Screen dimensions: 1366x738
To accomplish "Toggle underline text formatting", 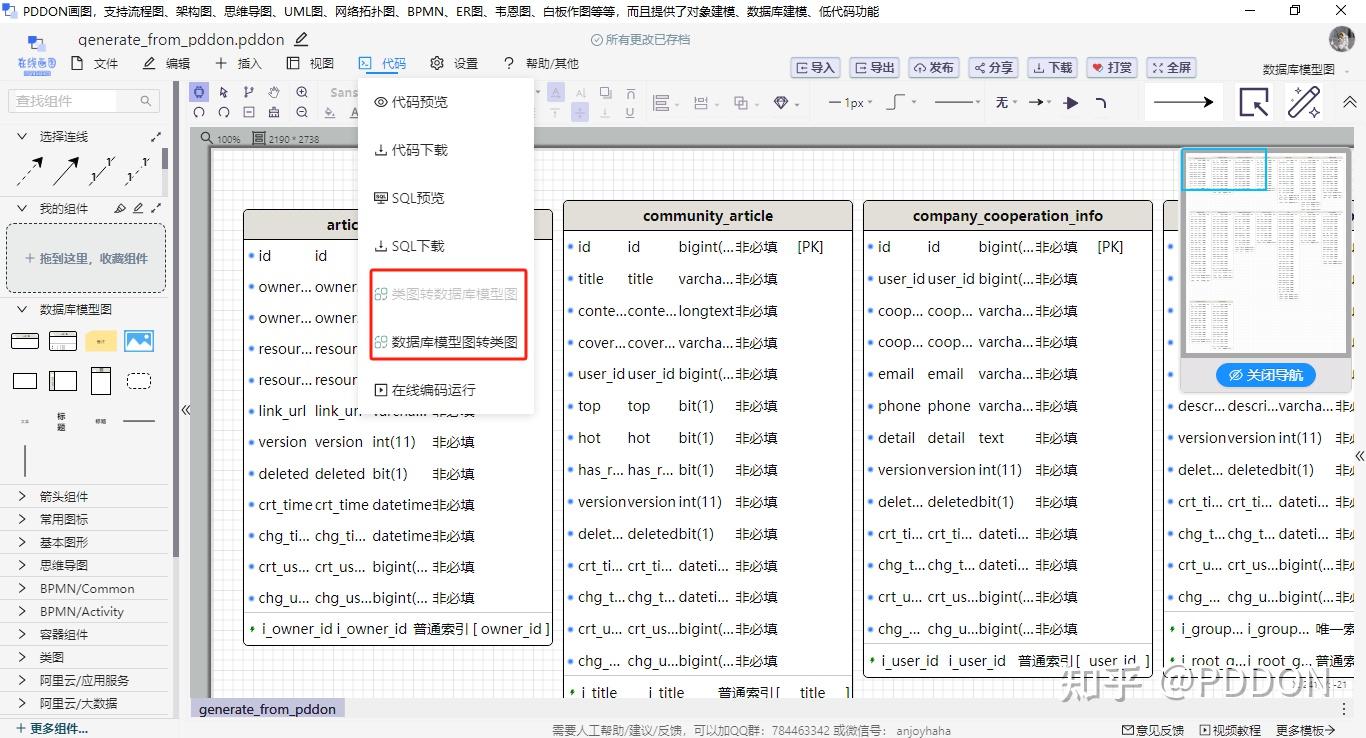I will 629,112.
